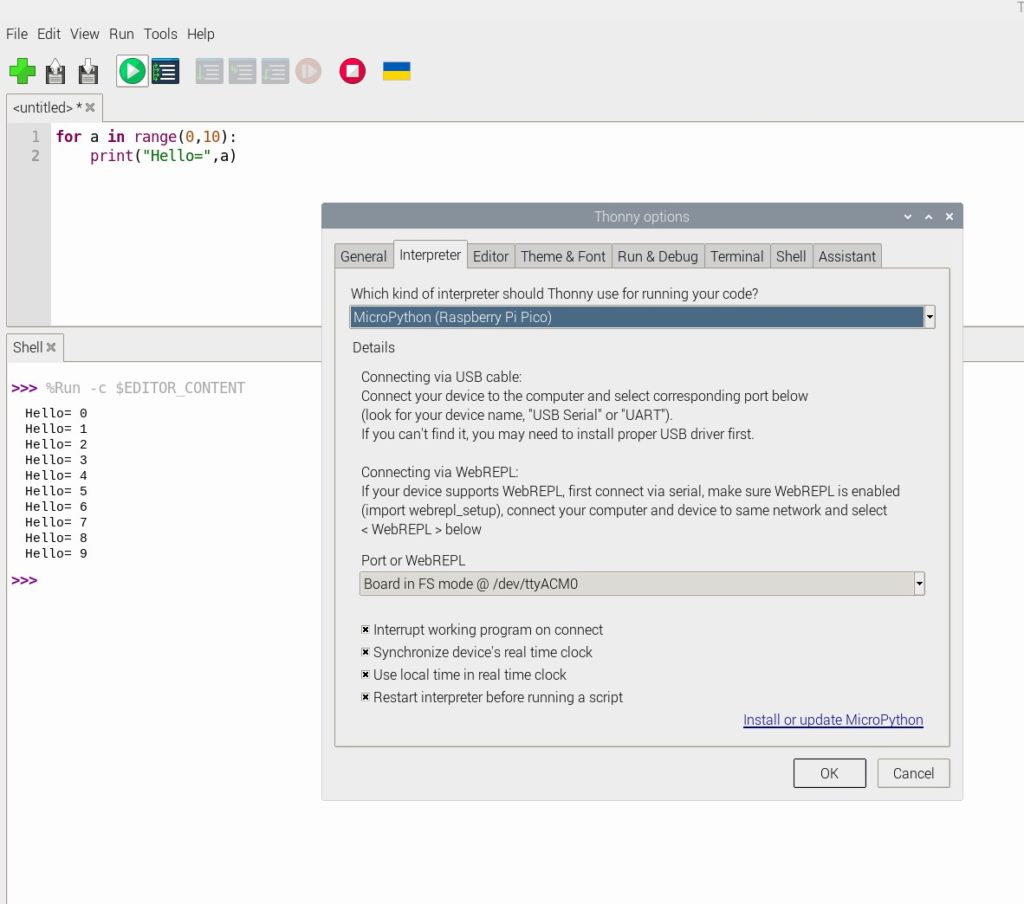
Task: Toggle Synchronize device's real time clock
Action: (366, 652)
